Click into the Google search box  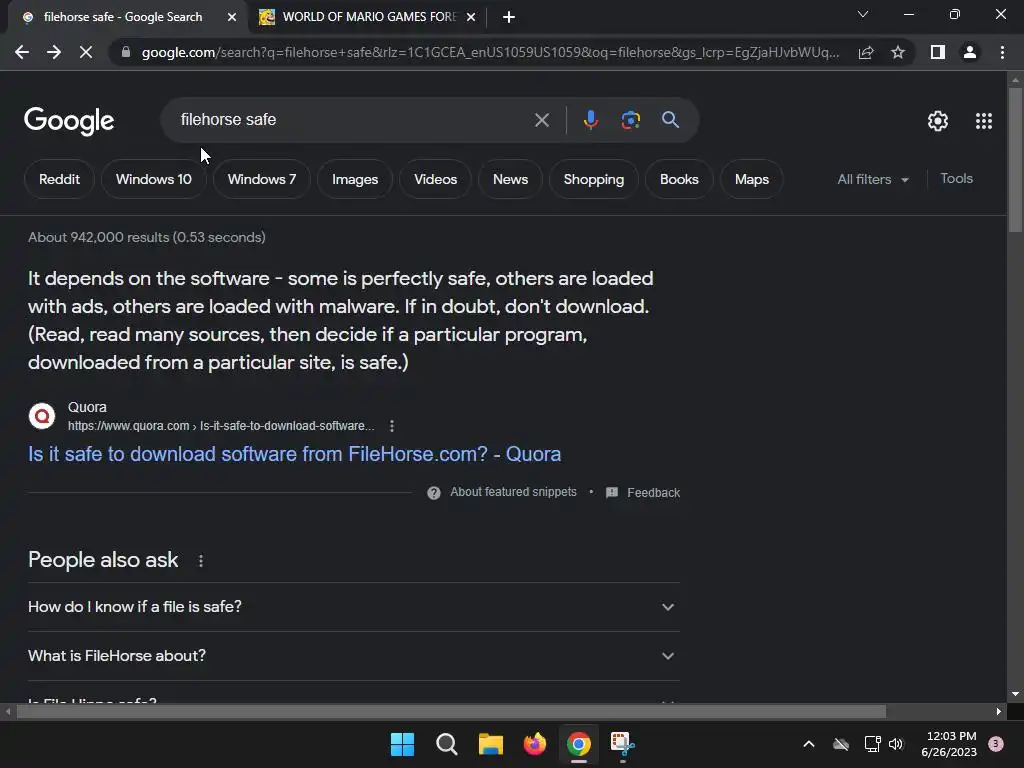[353, 120]
